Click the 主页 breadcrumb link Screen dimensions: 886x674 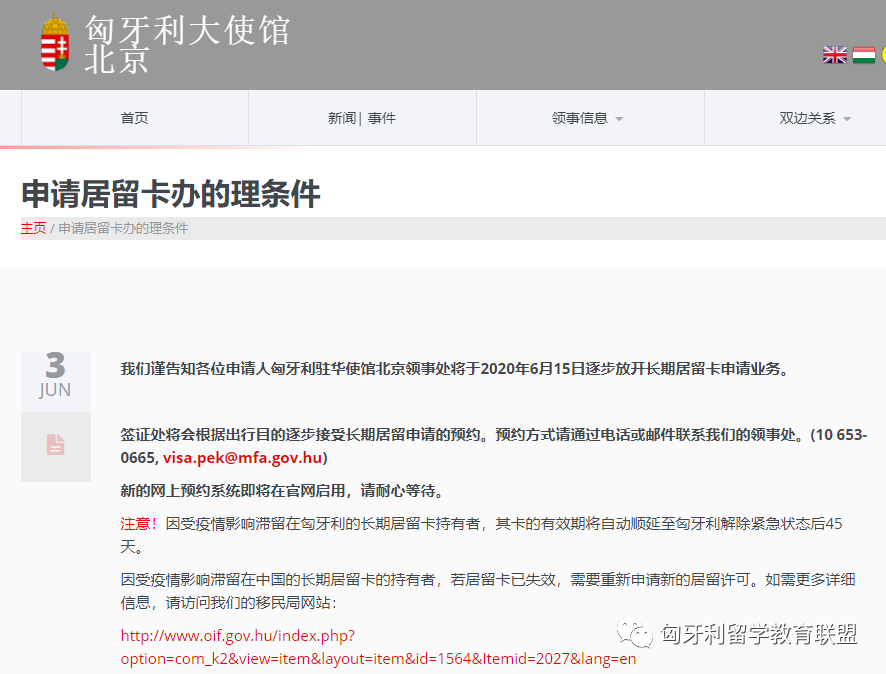(33, 228)
